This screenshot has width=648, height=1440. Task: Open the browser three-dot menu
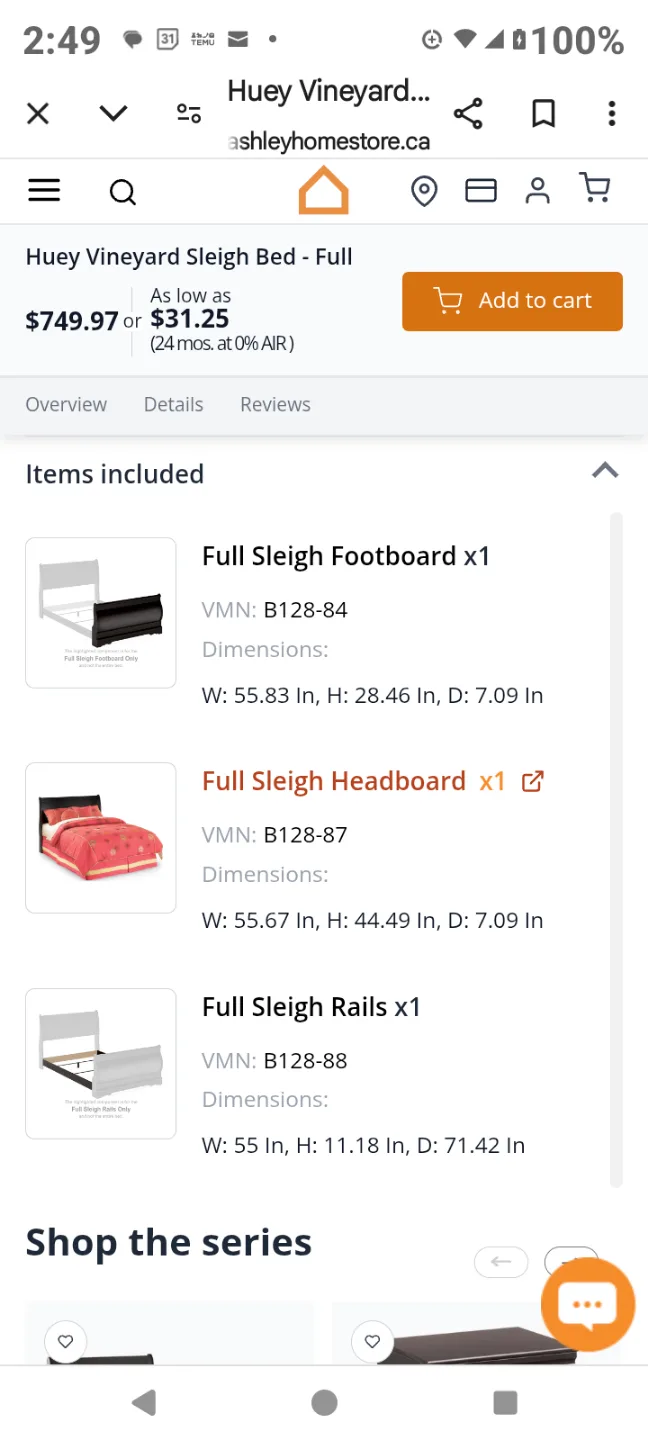(x=611, y=113)
